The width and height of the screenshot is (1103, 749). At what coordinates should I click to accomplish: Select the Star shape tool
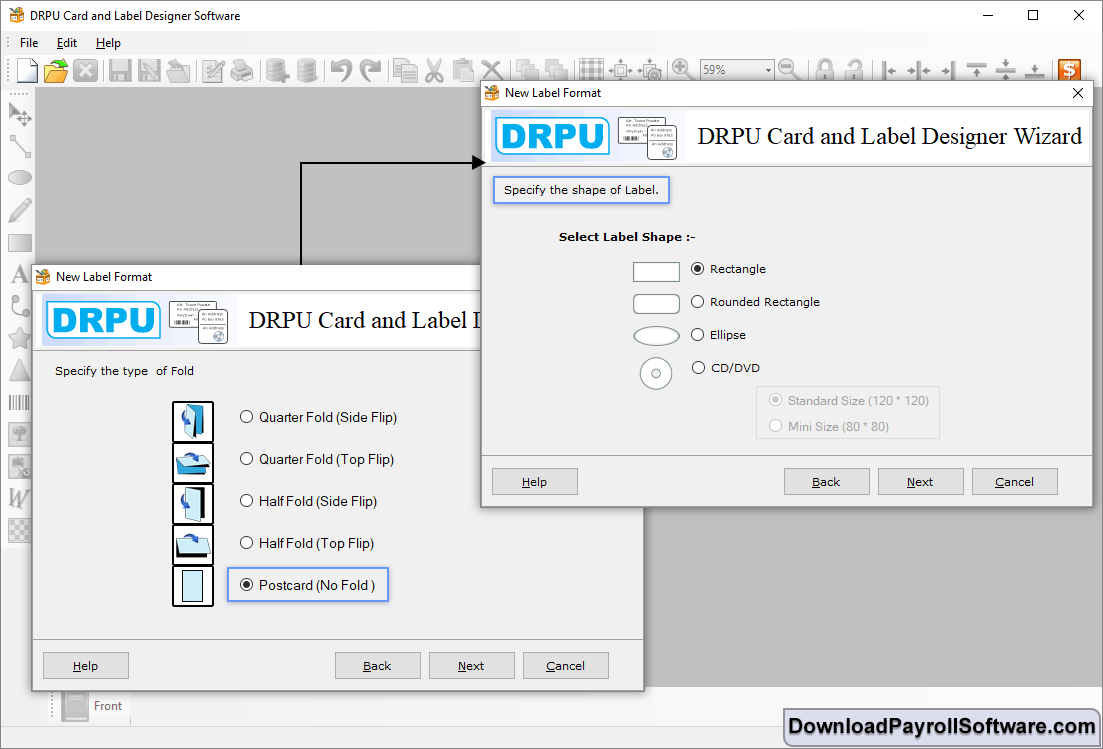[x=20, y=338]
